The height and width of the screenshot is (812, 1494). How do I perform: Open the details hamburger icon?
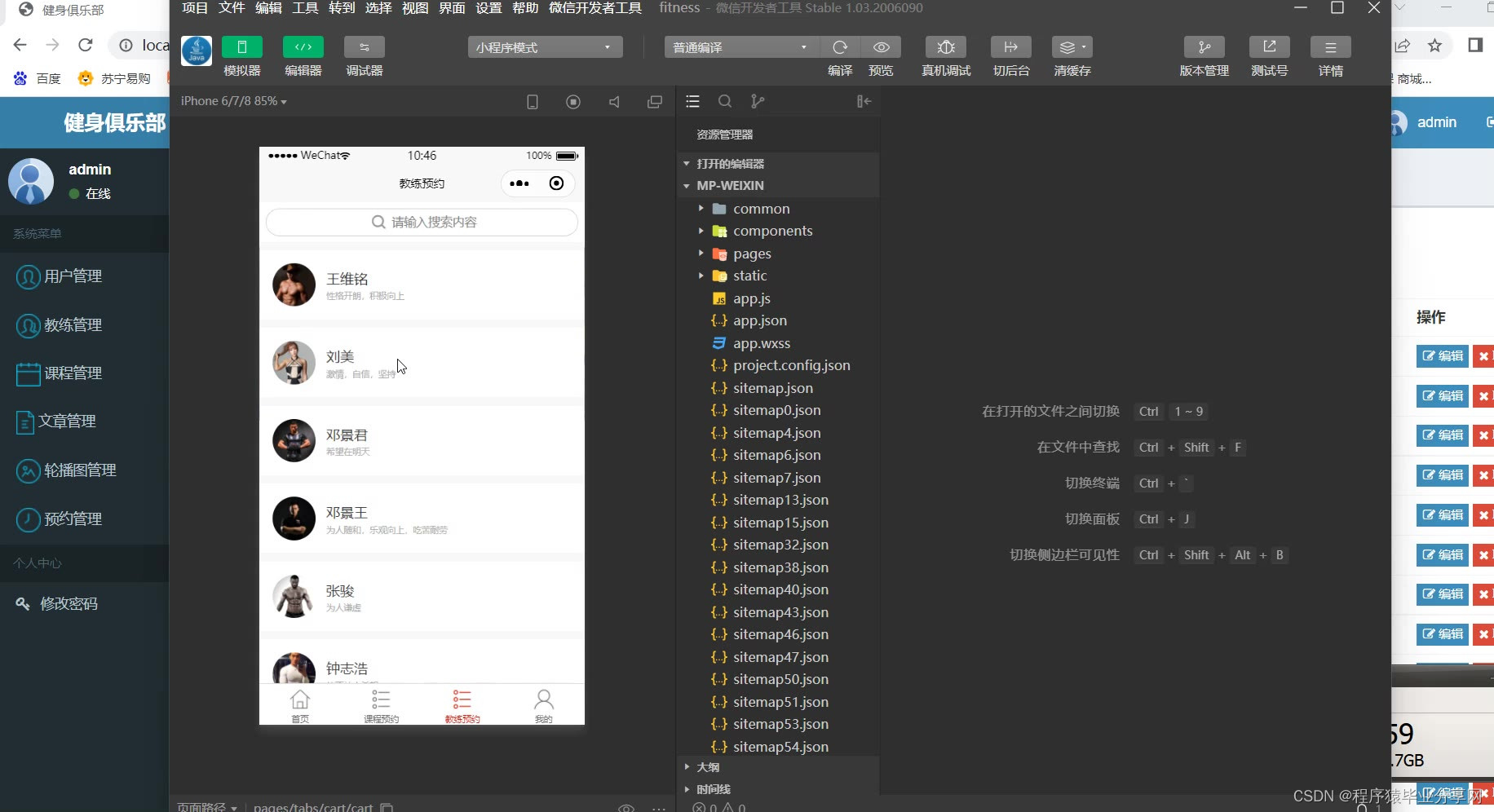[x=1331, y=47]
